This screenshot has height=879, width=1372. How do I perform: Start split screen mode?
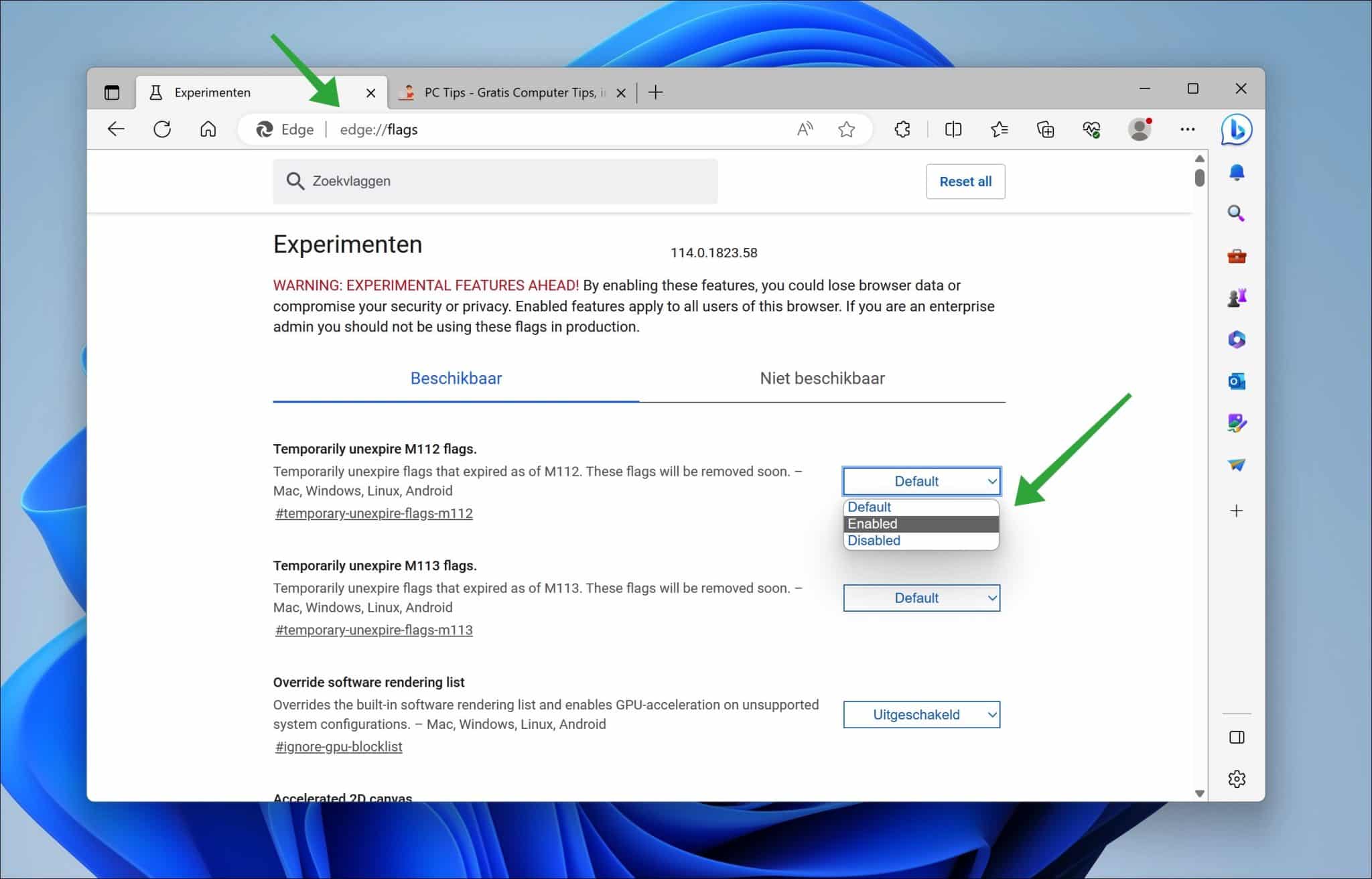(x=953, y=129)
